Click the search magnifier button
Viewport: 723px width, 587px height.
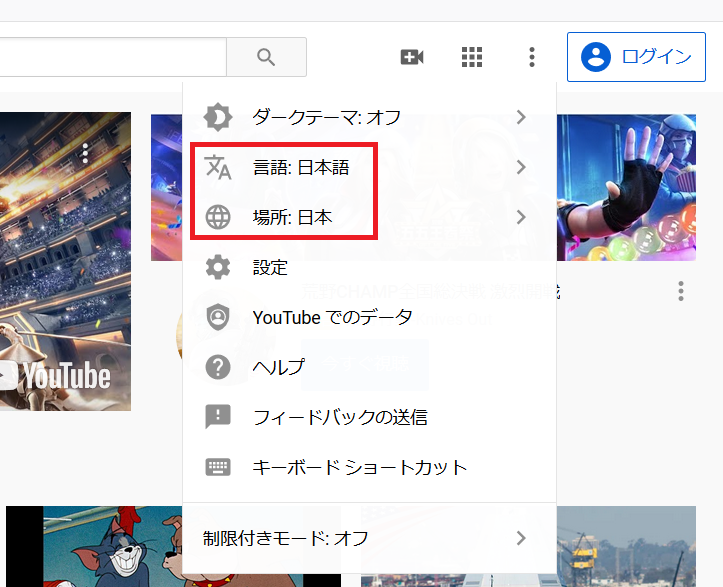[x=267, y=57]
